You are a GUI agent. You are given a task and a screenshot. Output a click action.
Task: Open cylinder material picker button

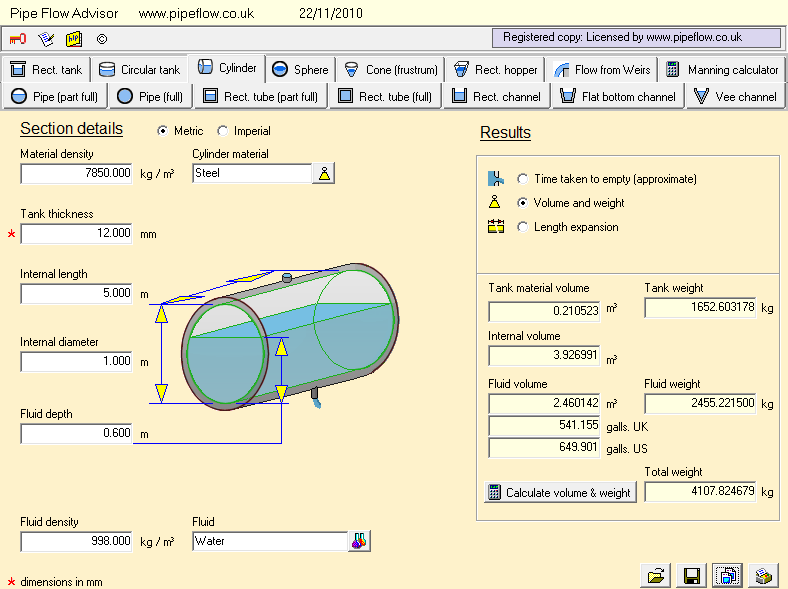[323, 173]
